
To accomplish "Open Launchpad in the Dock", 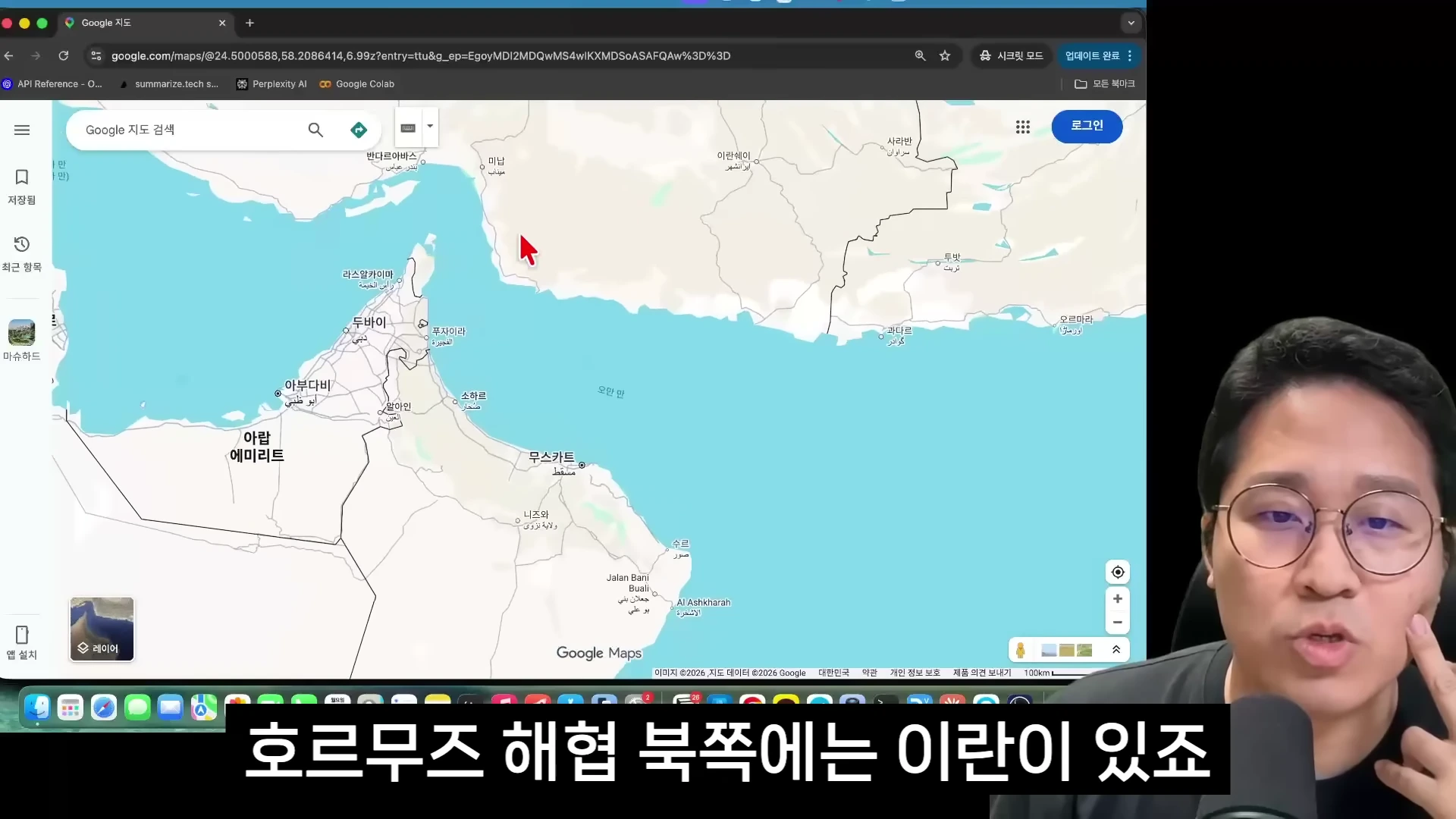I will pyautogui.click(x=71, y=708).
